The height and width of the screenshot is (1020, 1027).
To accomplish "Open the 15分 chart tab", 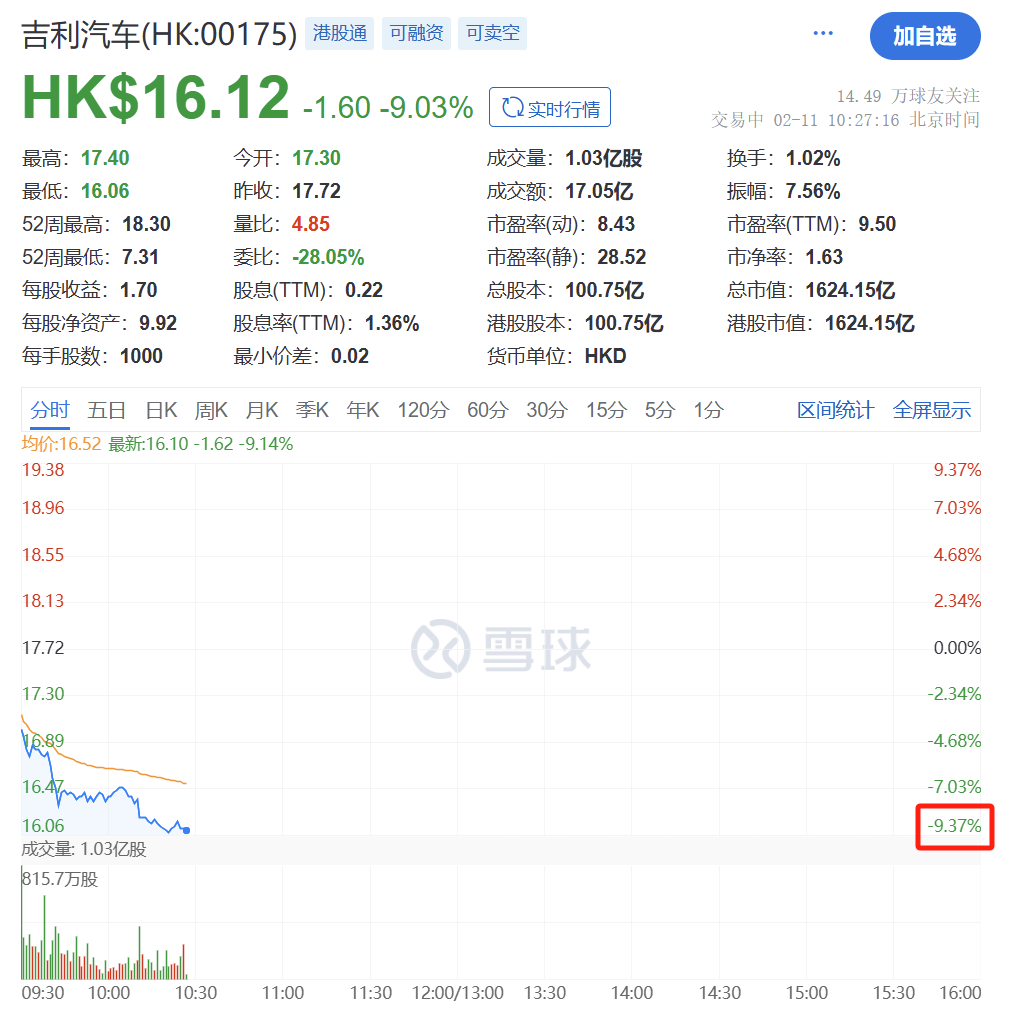I will 606,410.
